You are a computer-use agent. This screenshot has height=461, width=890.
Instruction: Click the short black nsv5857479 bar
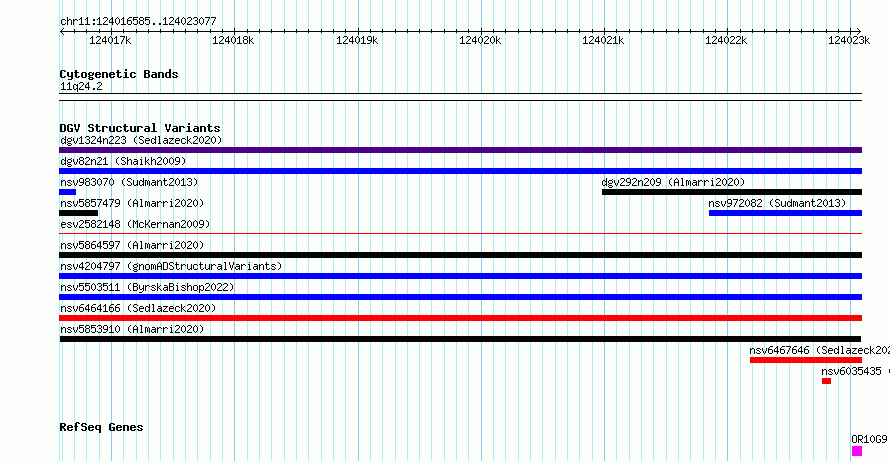78,213
